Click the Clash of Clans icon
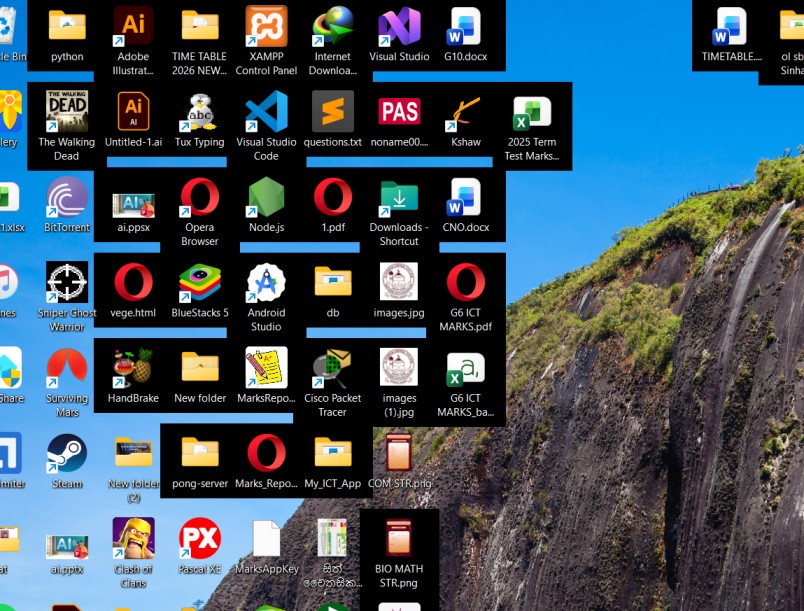Image resolution: width=804 pixels, height=611 pixels. point(133,538)
